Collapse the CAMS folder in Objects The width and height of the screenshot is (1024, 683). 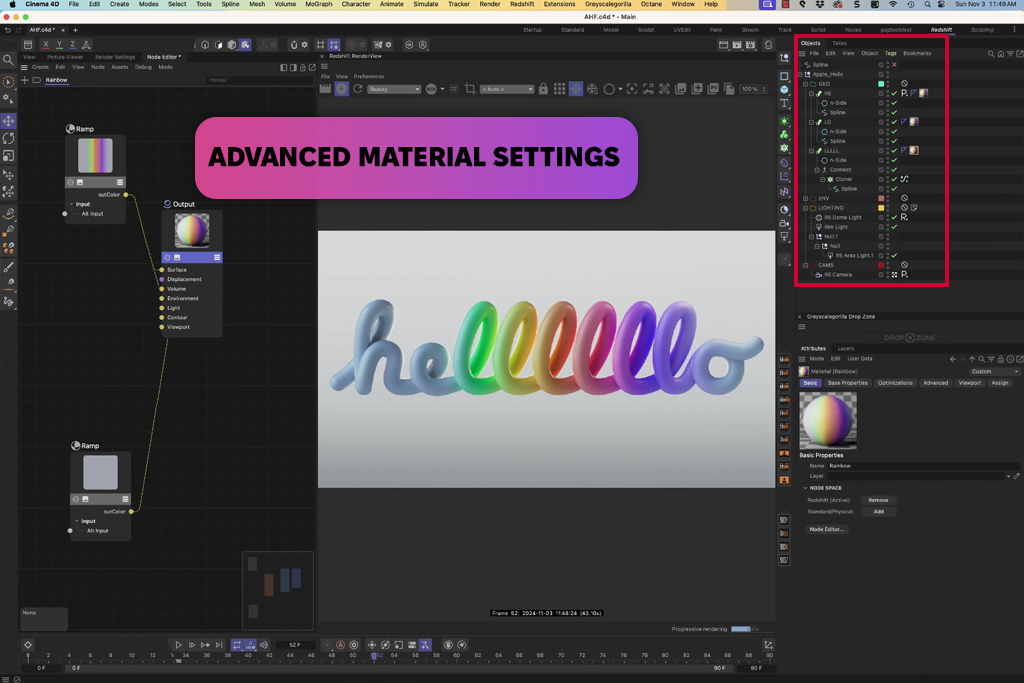tap(806, 265)
